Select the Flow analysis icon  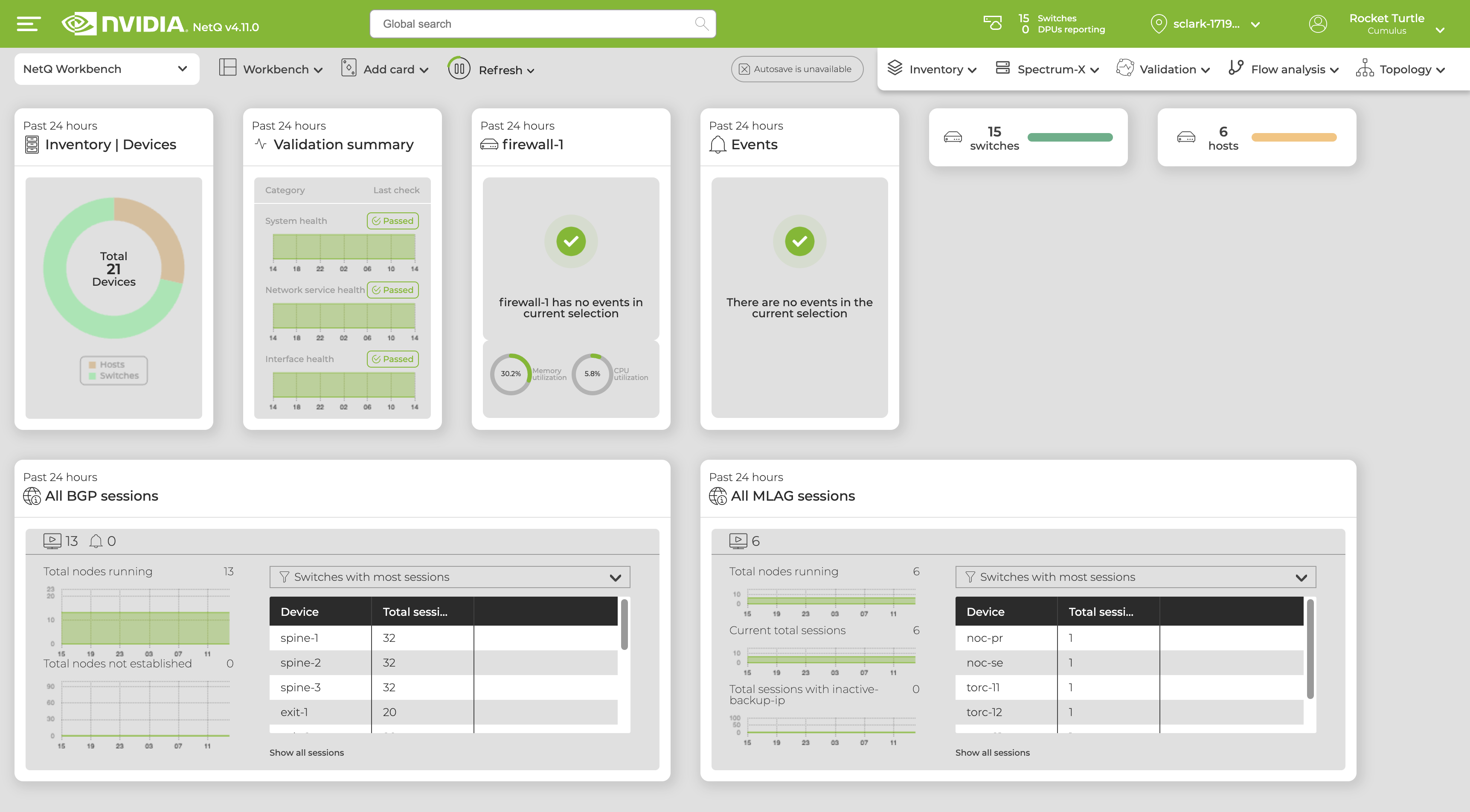click(1235, 68)
